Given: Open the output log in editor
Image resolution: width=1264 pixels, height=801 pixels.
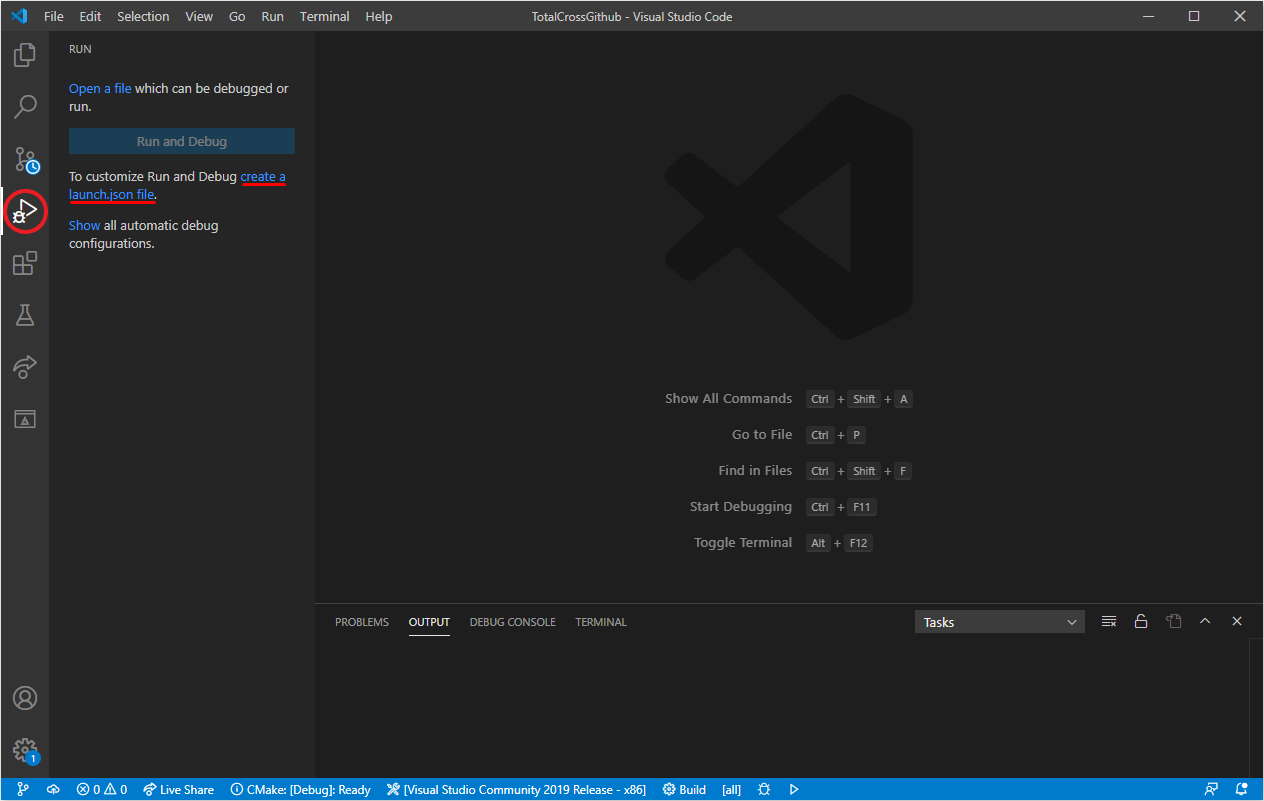Looking at the screenshot, I should (x=1173, y=621).
